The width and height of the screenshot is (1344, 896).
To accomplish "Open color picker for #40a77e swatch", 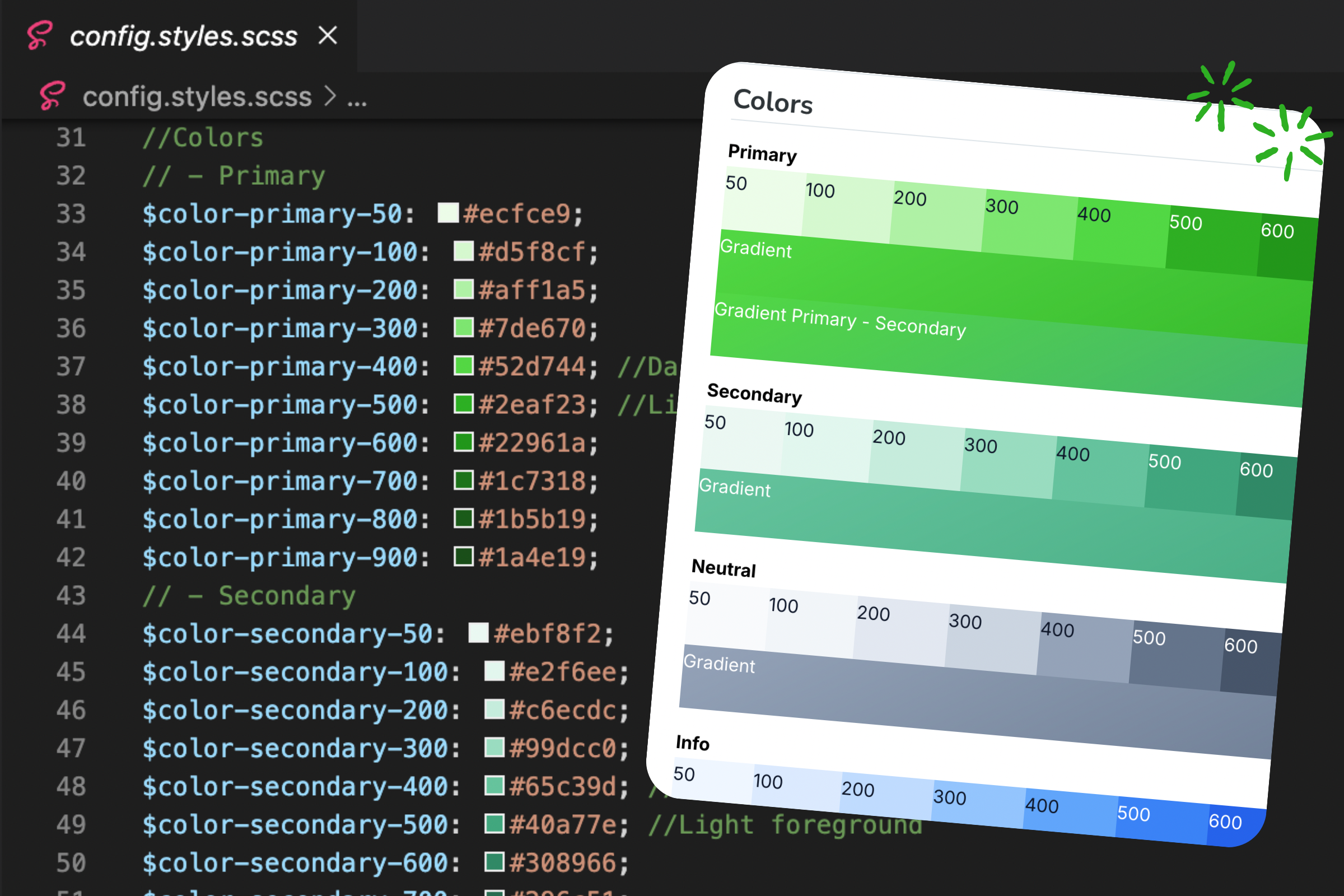I will pyautogui.click(x=494, y=823).
